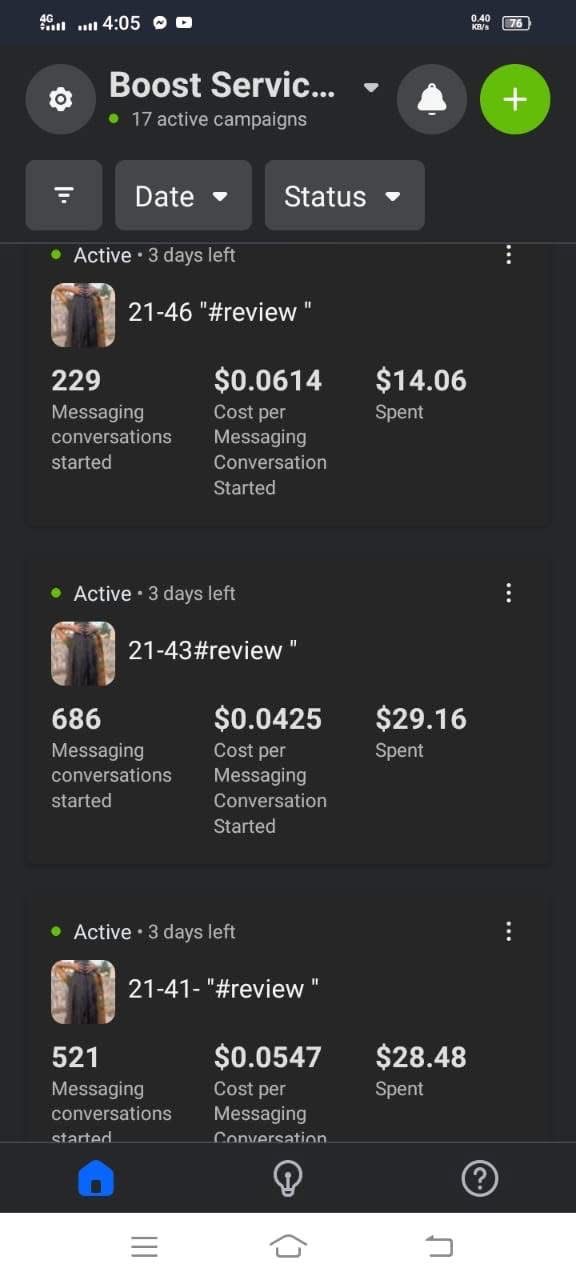Viewport: 576px width, 1280px height.
Task: Tap the Android back navigation button
Action: pos(439,1246)
